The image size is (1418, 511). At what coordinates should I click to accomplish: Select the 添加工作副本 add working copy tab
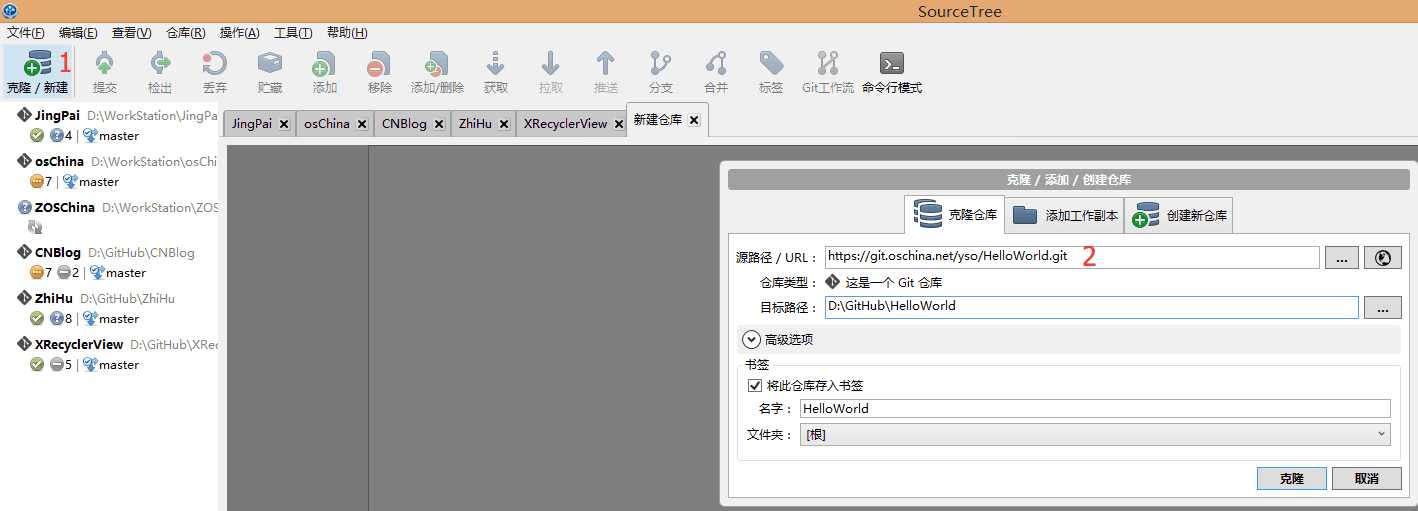[x=1064, y=215]
